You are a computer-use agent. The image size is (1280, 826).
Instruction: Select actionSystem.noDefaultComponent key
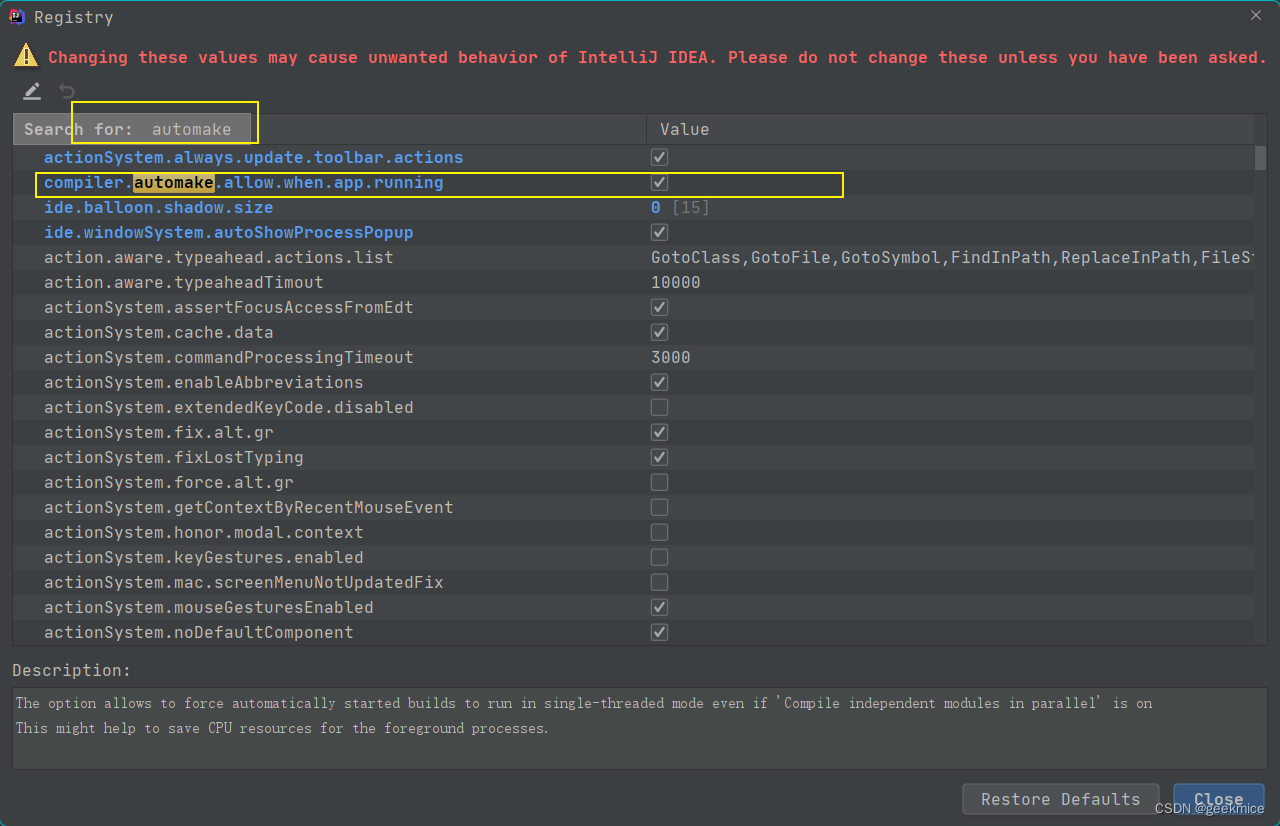(198, 632)
